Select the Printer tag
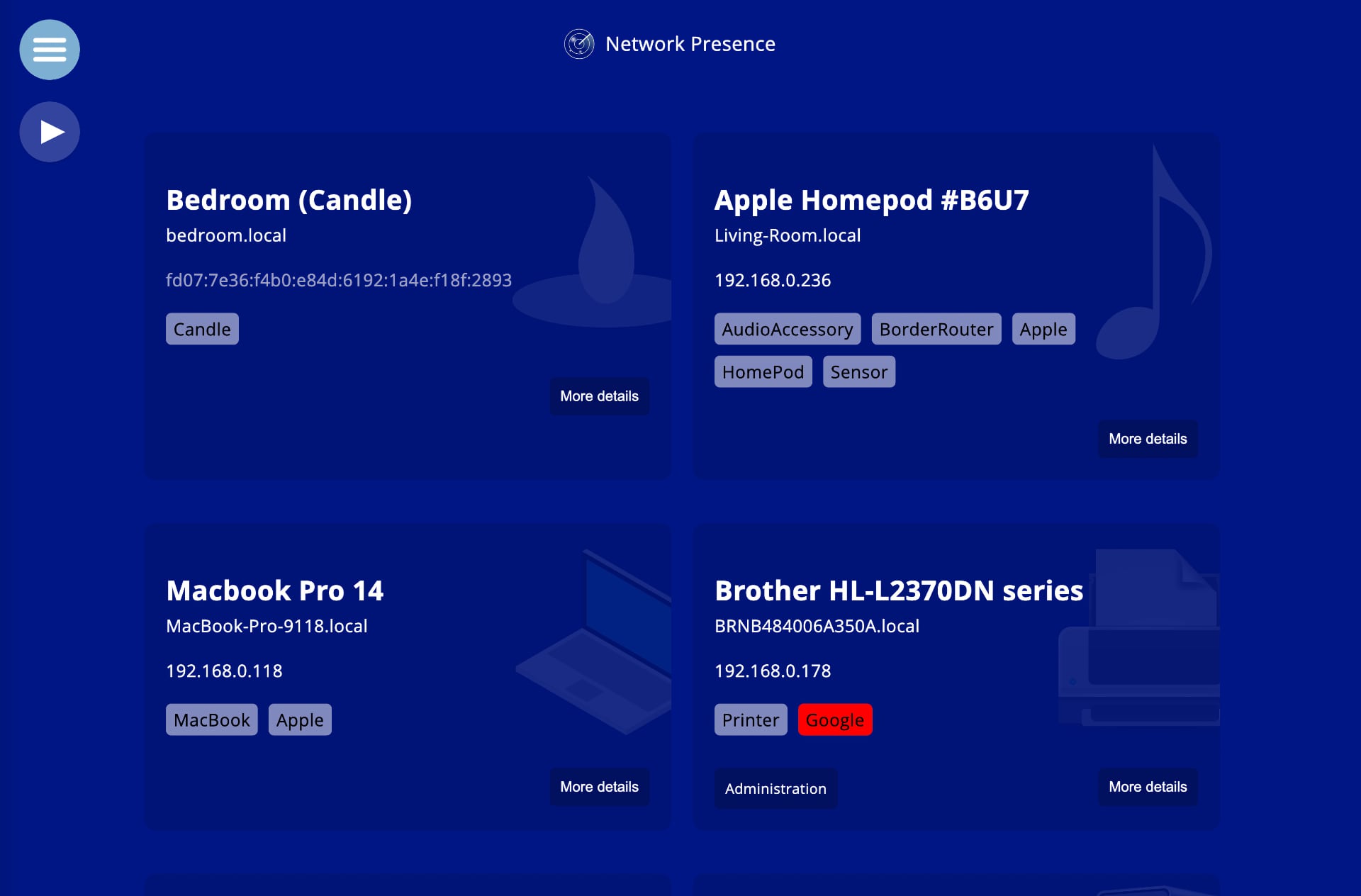The width and height of the screenshot is (1361, 896). pyautogui.click(x=750, y=719)
